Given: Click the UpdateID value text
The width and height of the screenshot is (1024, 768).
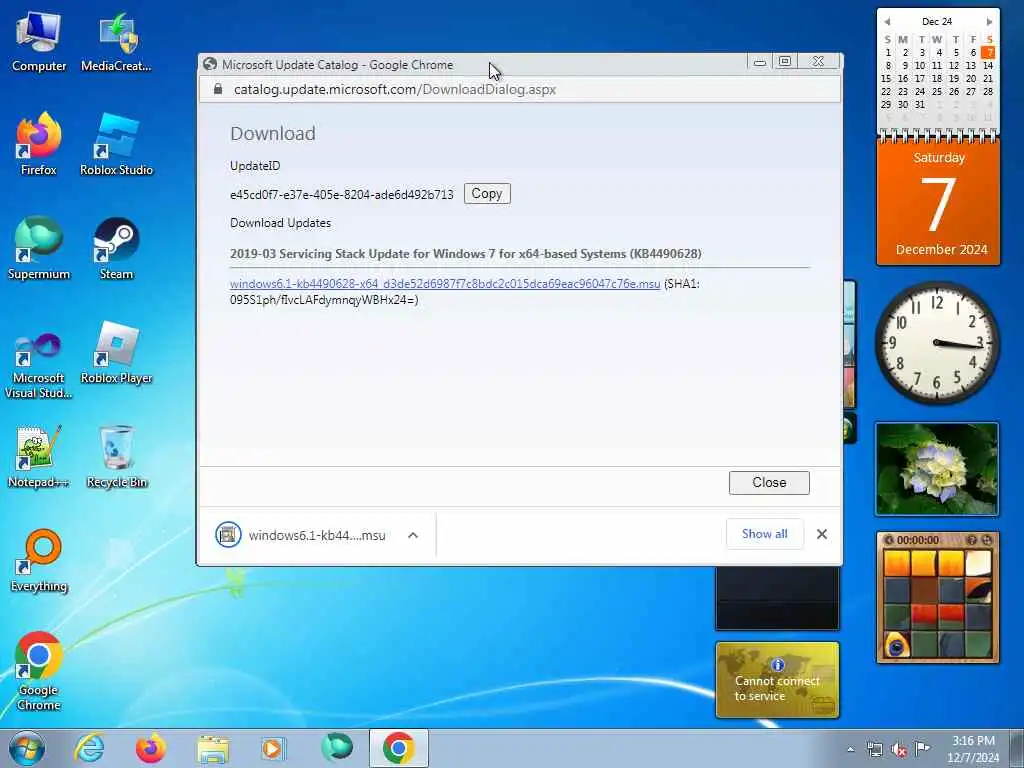Looking at the screenshot, I should pos(342,195).
